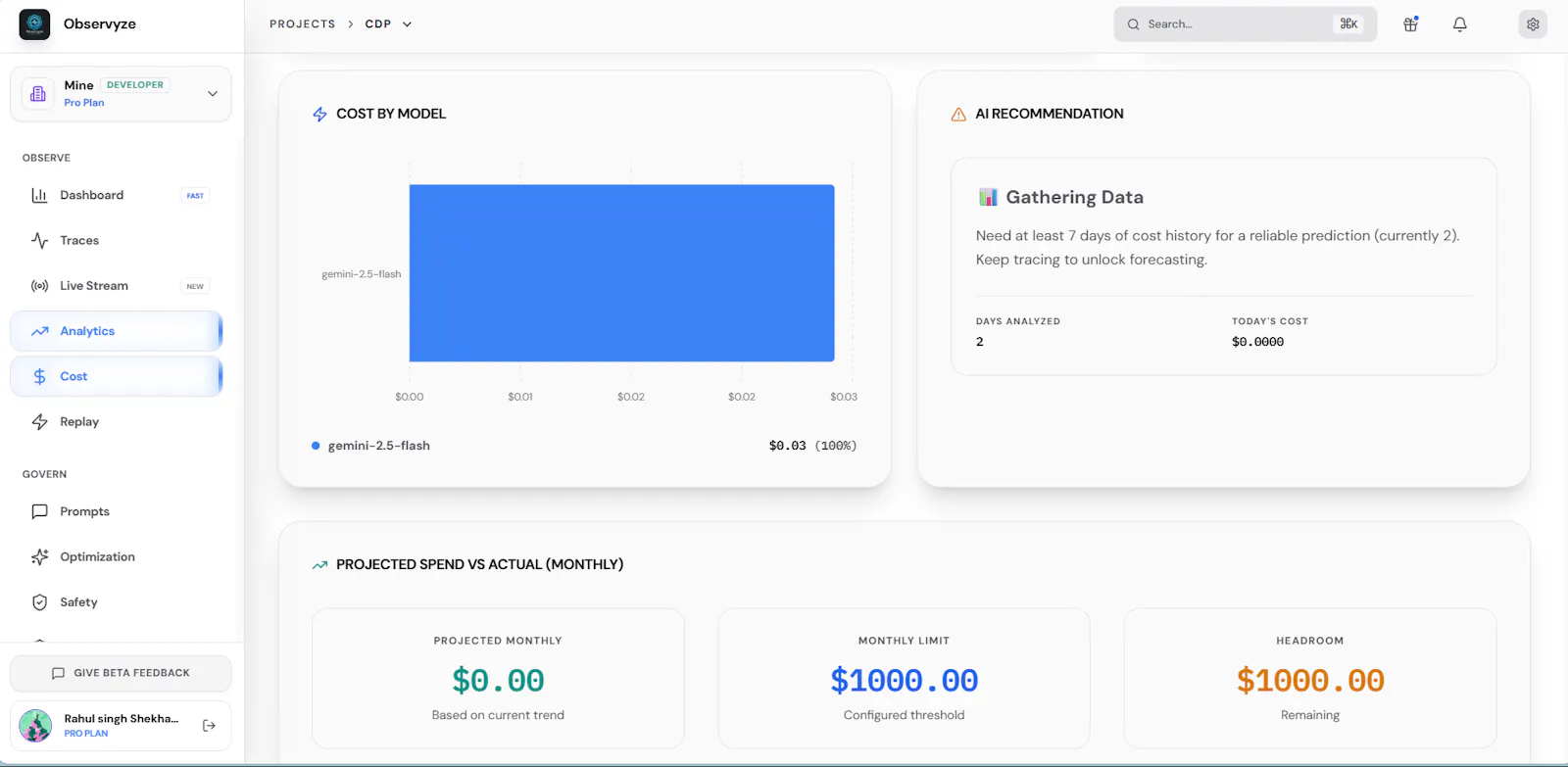Click the logout arrow icon
Viewport: 1568px width, 767px height.
[x=209, y=726]
